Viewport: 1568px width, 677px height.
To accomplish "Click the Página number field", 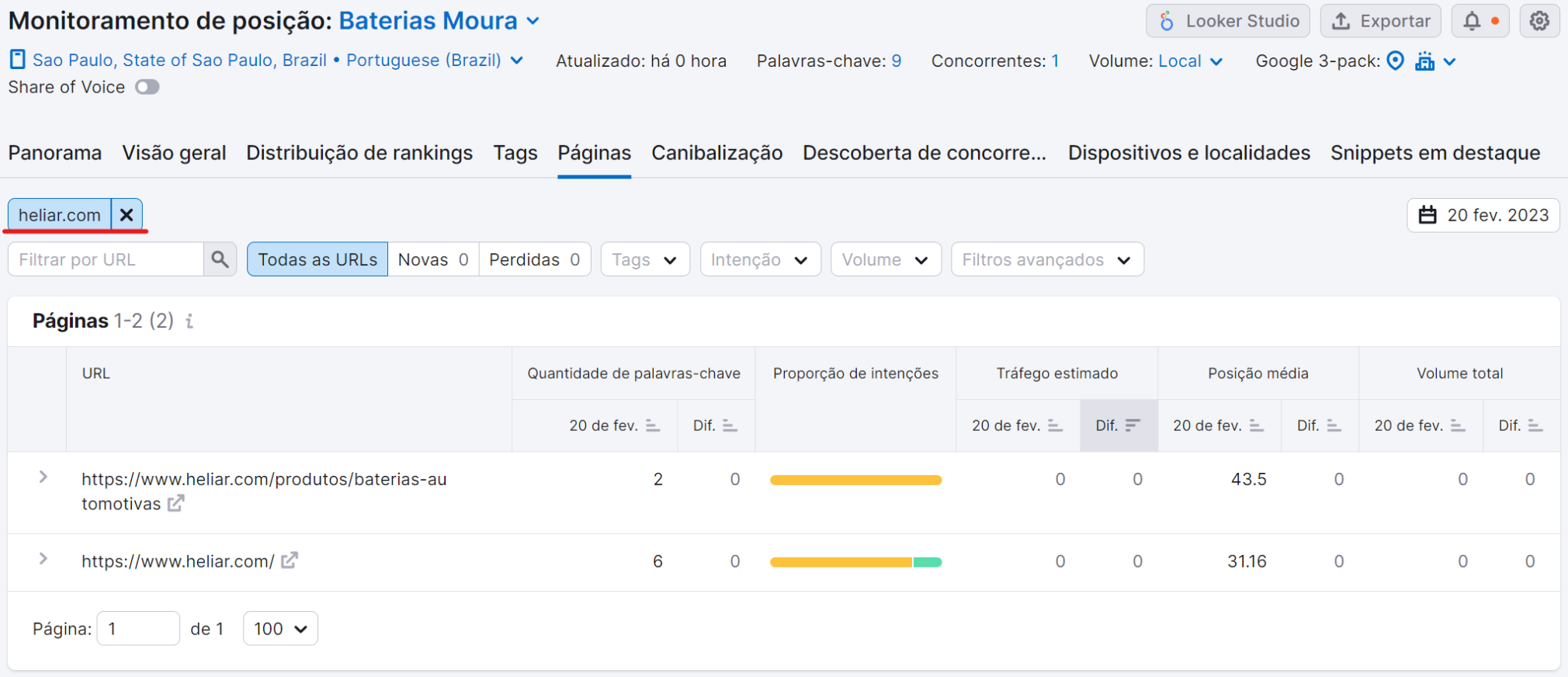I will [x=138, y=628].
